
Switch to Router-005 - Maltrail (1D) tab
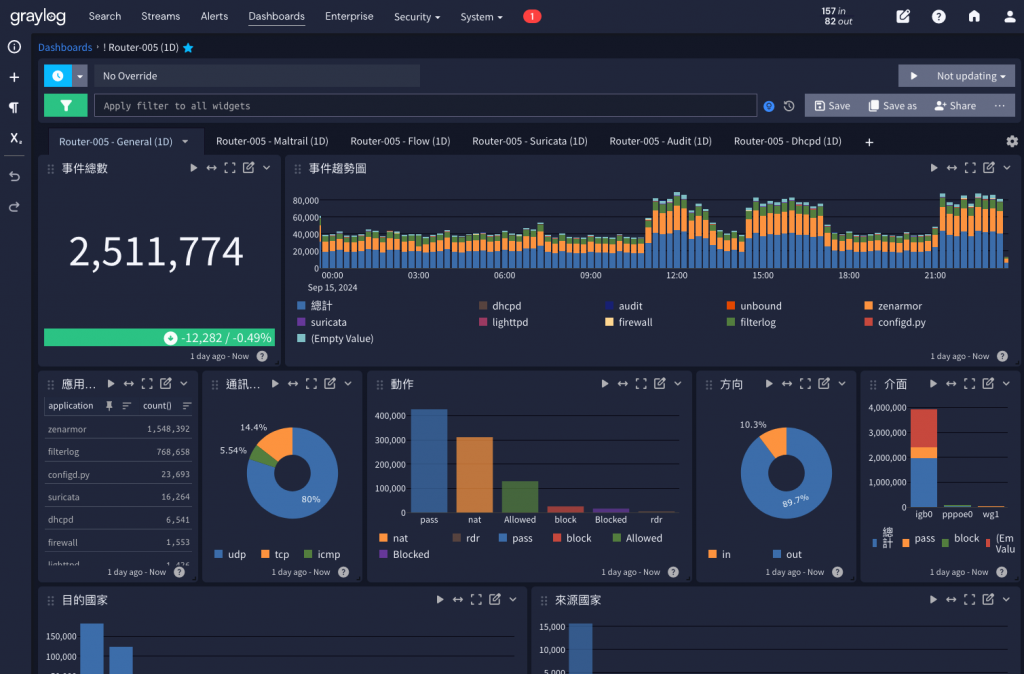coord(272,141)
